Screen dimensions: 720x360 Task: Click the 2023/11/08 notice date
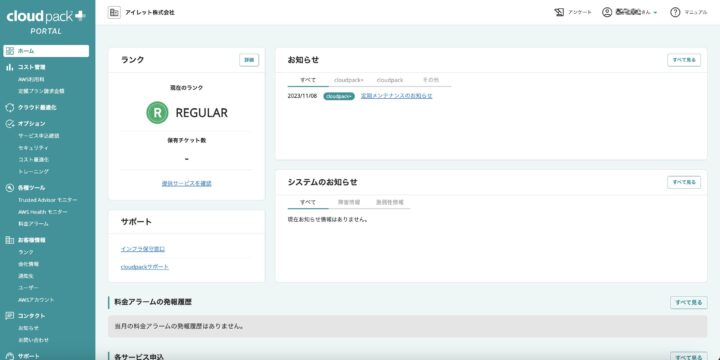click(302, 96)
